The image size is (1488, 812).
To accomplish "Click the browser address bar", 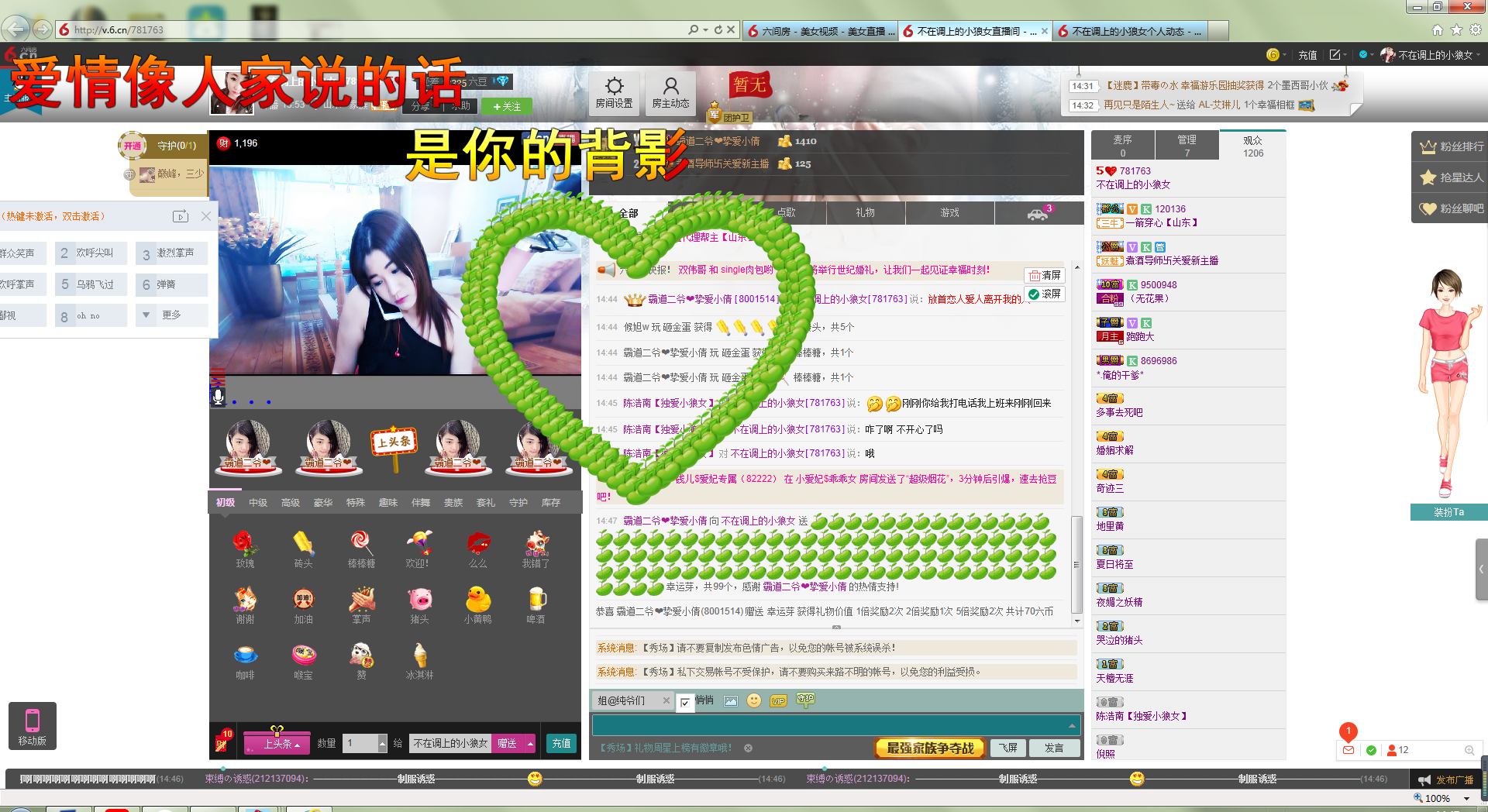I will pos(372,30).
